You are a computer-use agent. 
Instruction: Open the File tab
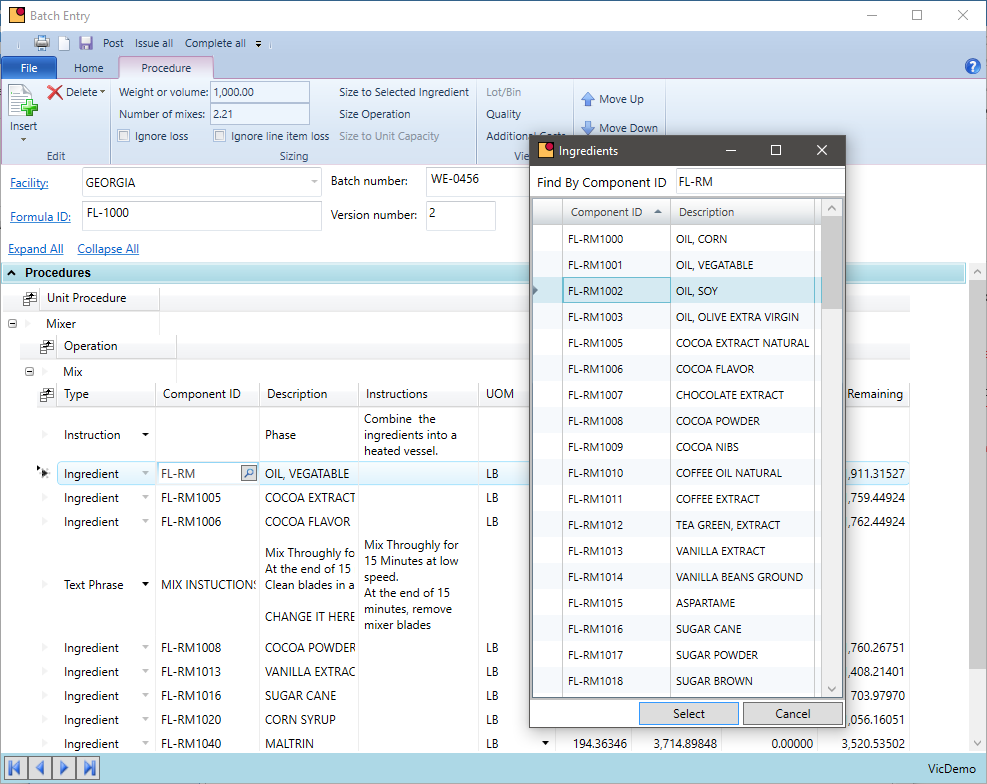(x=29, y=68)
